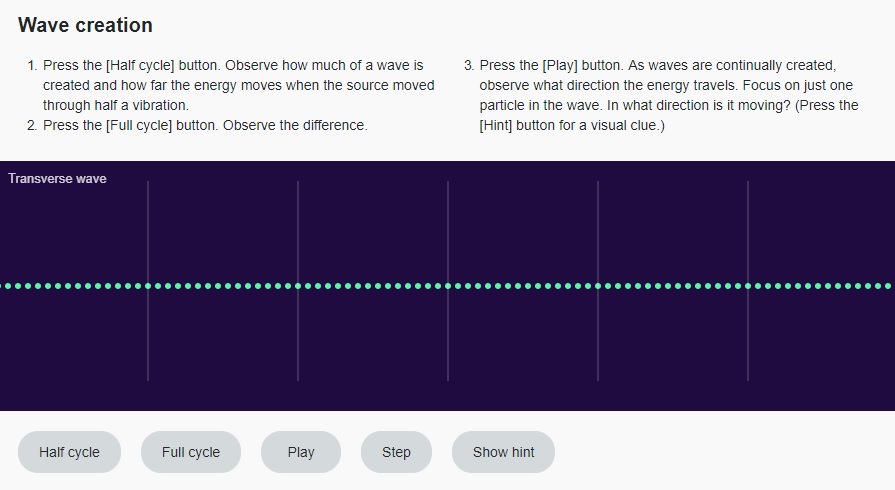
Task: Toggle the Show hint button
Action: [x=503, y=452]
